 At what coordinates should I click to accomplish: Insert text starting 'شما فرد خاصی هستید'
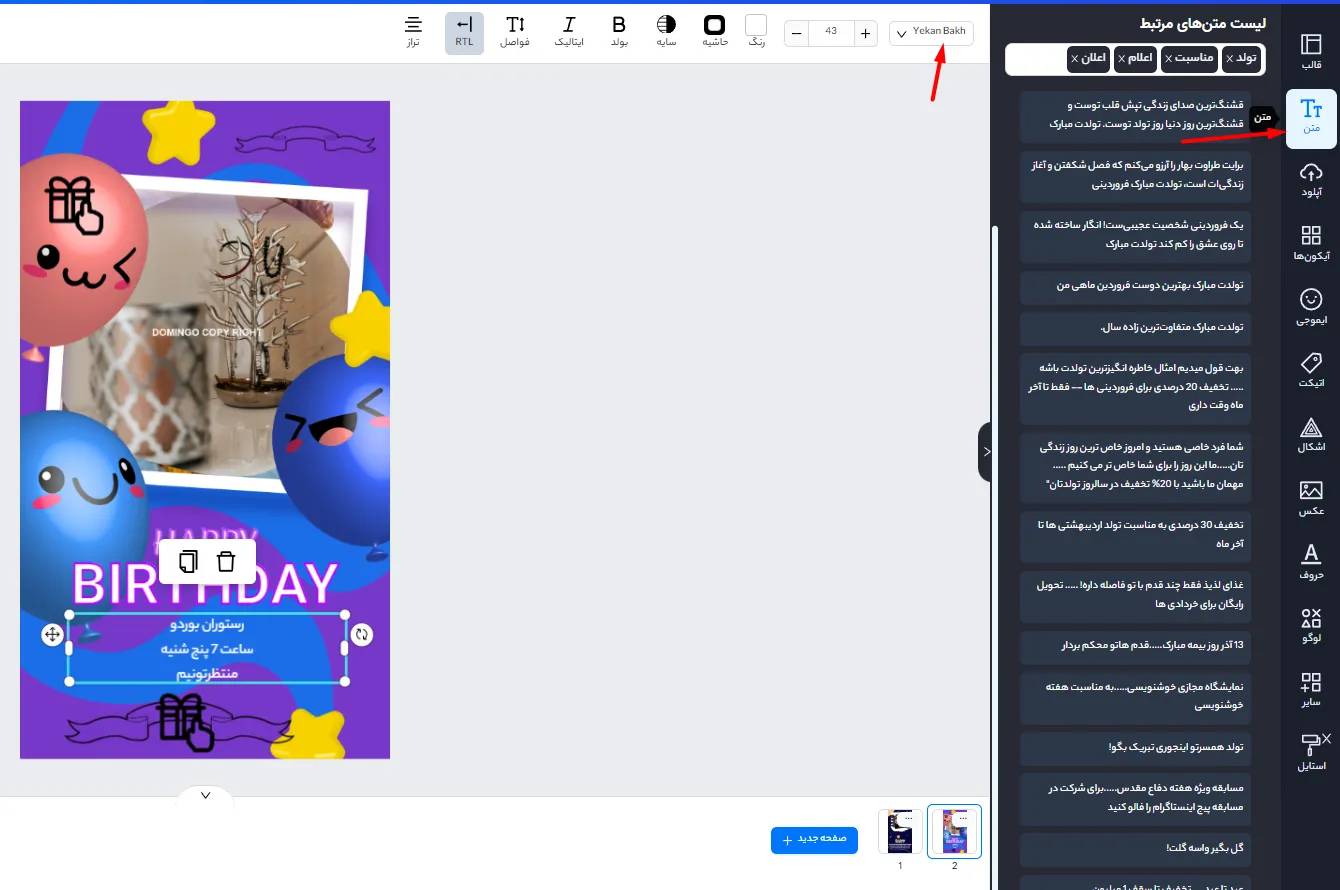(x=1134, y=467)
